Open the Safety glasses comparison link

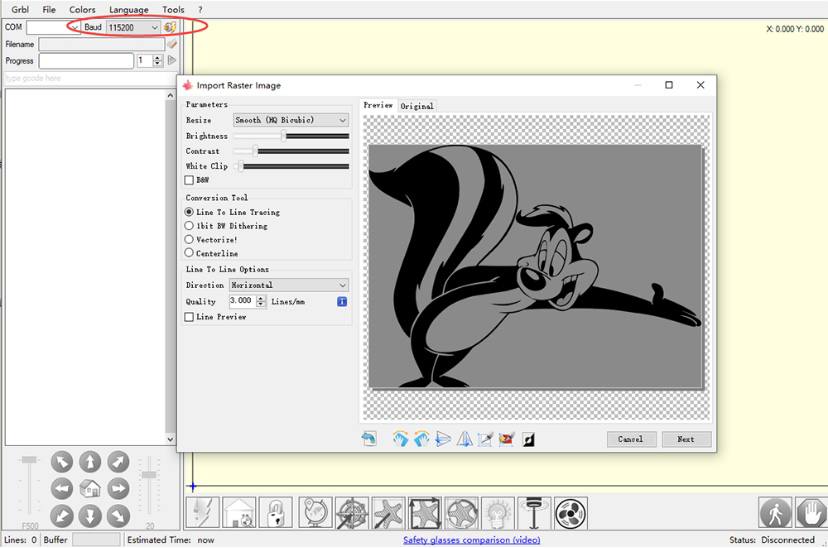(472, 540)
